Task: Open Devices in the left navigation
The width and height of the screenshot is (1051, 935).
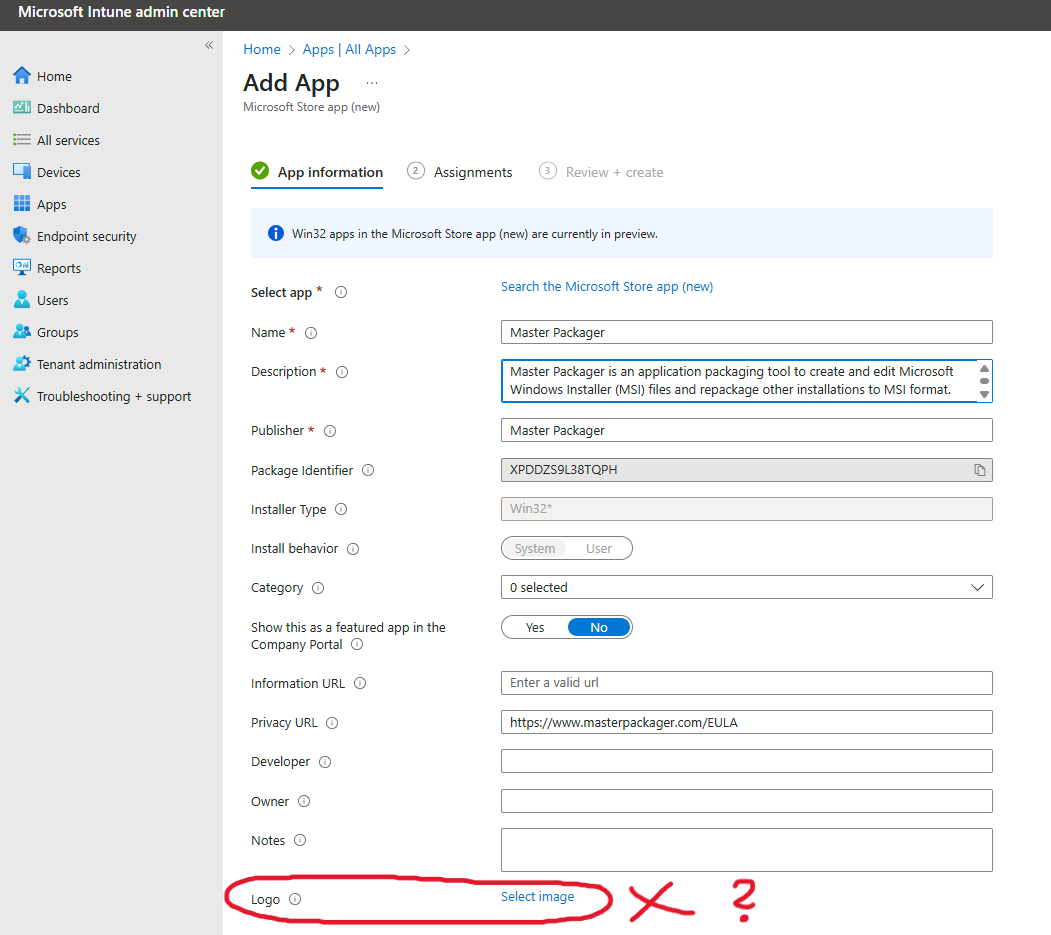Action: pos(59,172)
